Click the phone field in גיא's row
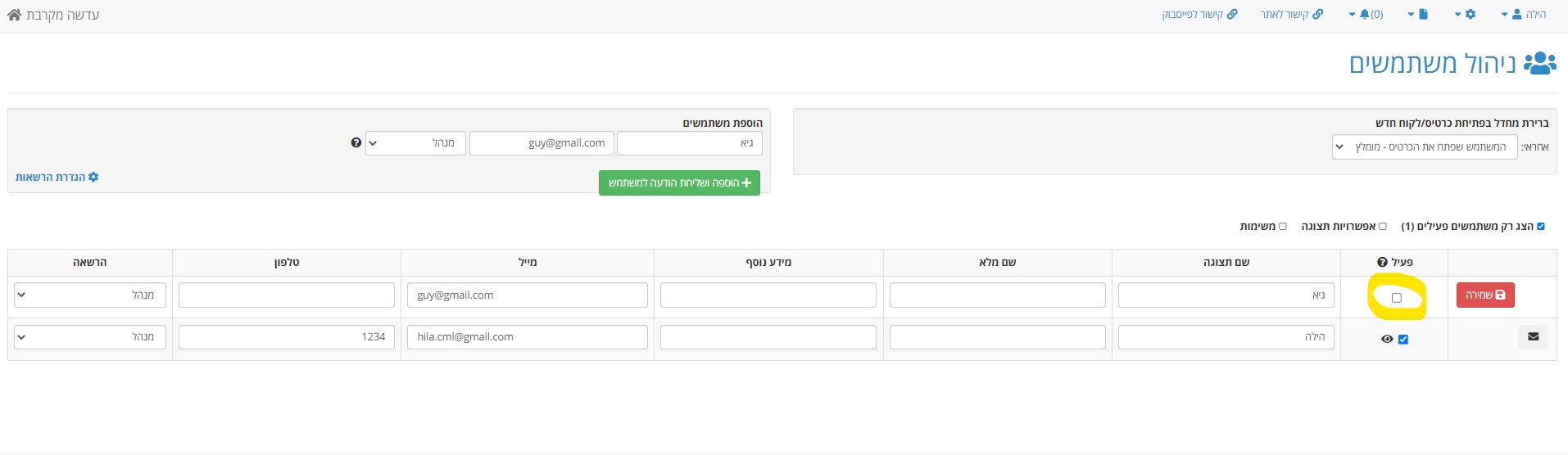This screenshot has height=455, width=1568. coord(287,295)
